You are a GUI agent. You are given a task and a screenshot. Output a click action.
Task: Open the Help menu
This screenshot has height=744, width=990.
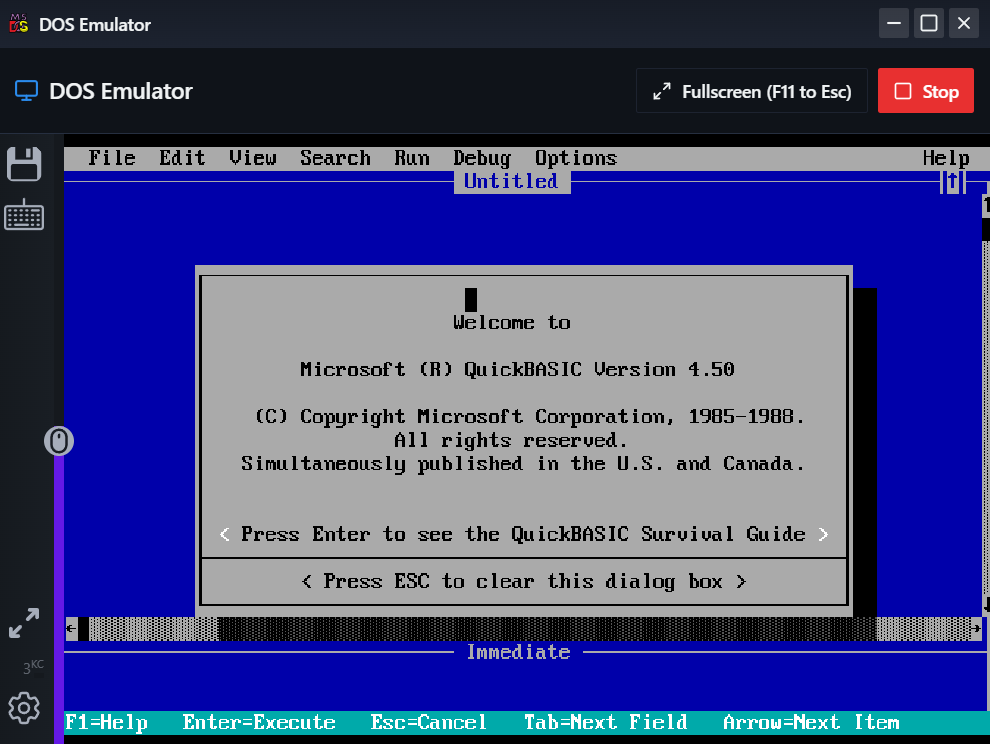pos(946,158)
